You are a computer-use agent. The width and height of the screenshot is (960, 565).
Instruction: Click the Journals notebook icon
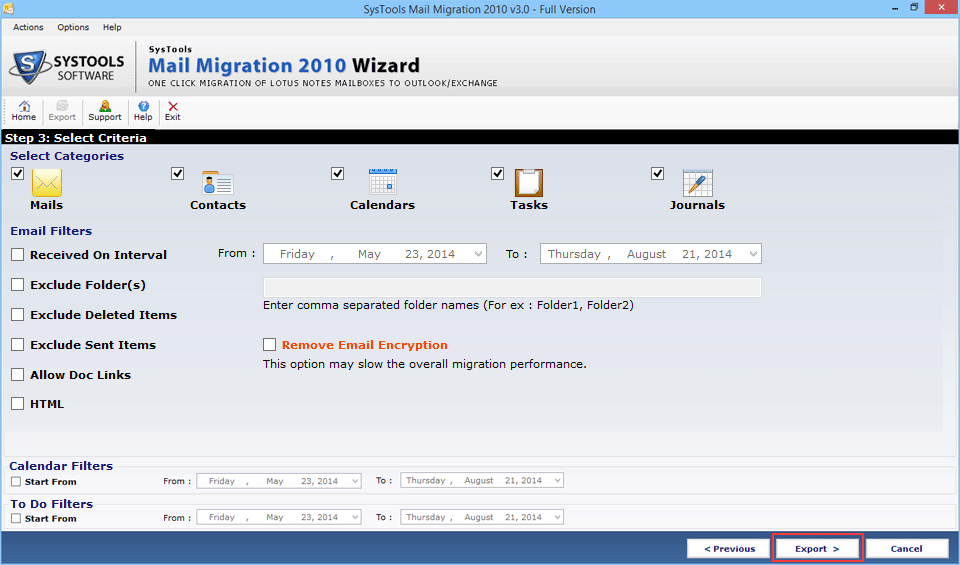point(697,182)
